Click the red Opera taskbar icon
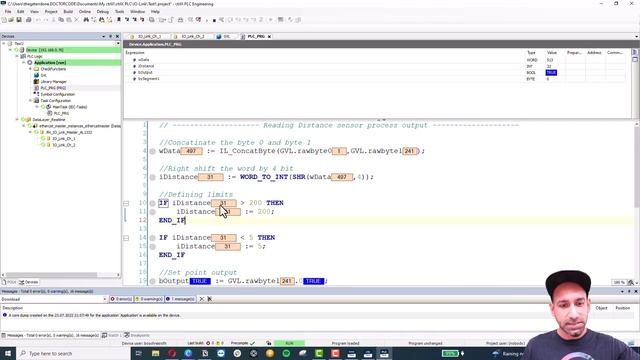The width and height of the screenshot is (640, 360). point(172,353)
